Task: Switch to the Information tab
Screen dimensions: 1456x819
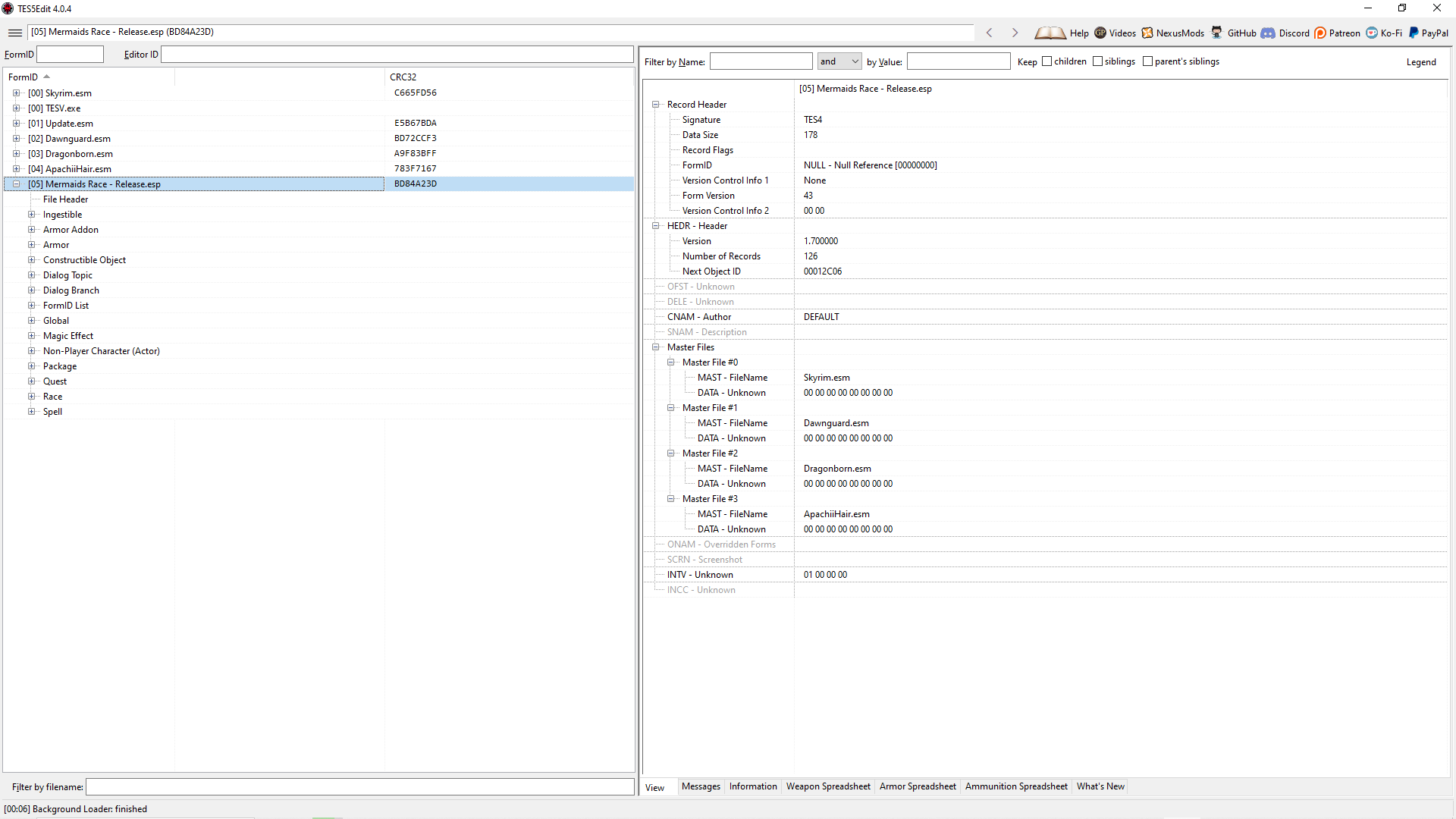Action: (x=753, y=786)
